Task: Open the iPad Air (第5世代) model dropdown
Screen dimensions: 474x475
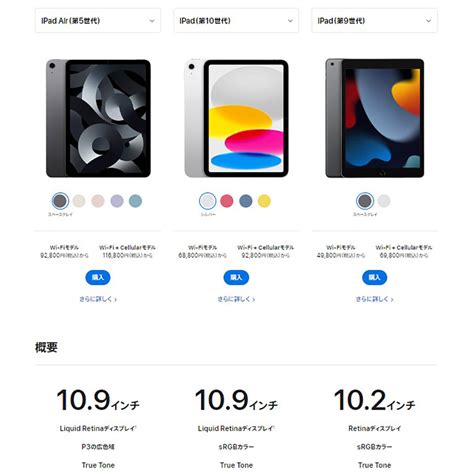Action: coord(98,21)
